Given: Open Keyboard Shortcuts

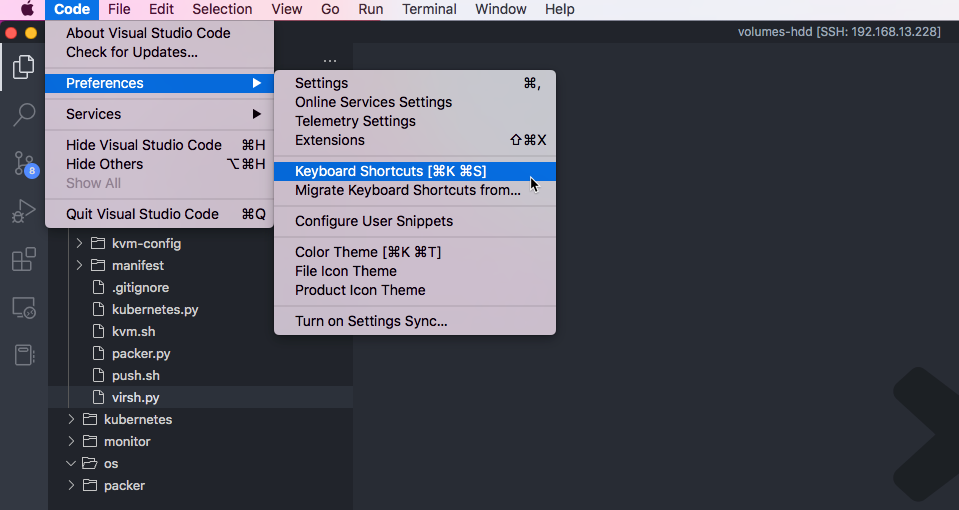Looking at the screenshot, I should 415,171.
